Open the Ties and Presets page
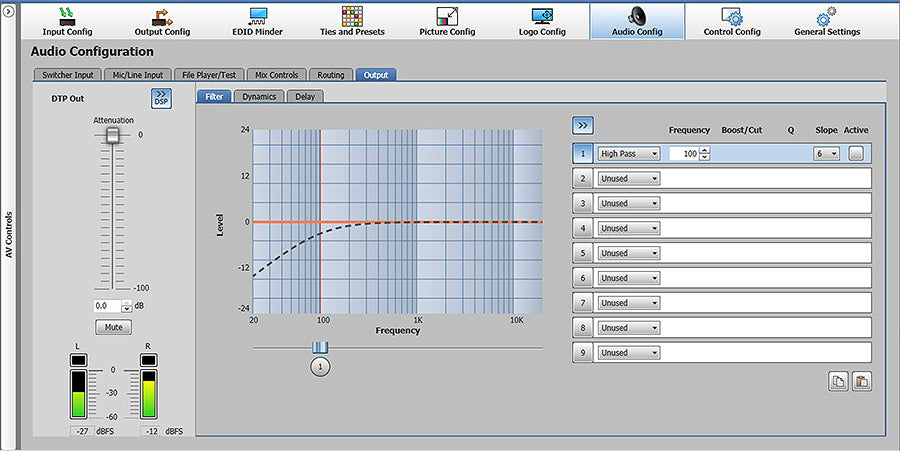 point(352,21)
